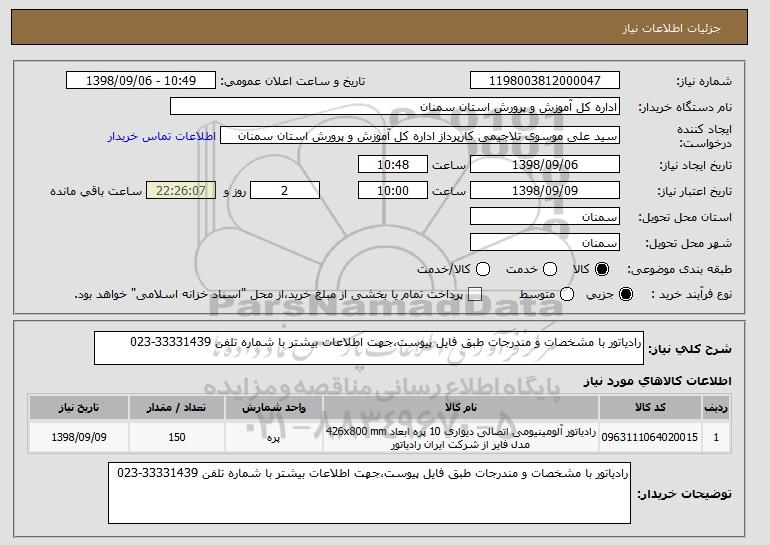
Task: Click the quantity cell 150
Action: coord(177,437)
